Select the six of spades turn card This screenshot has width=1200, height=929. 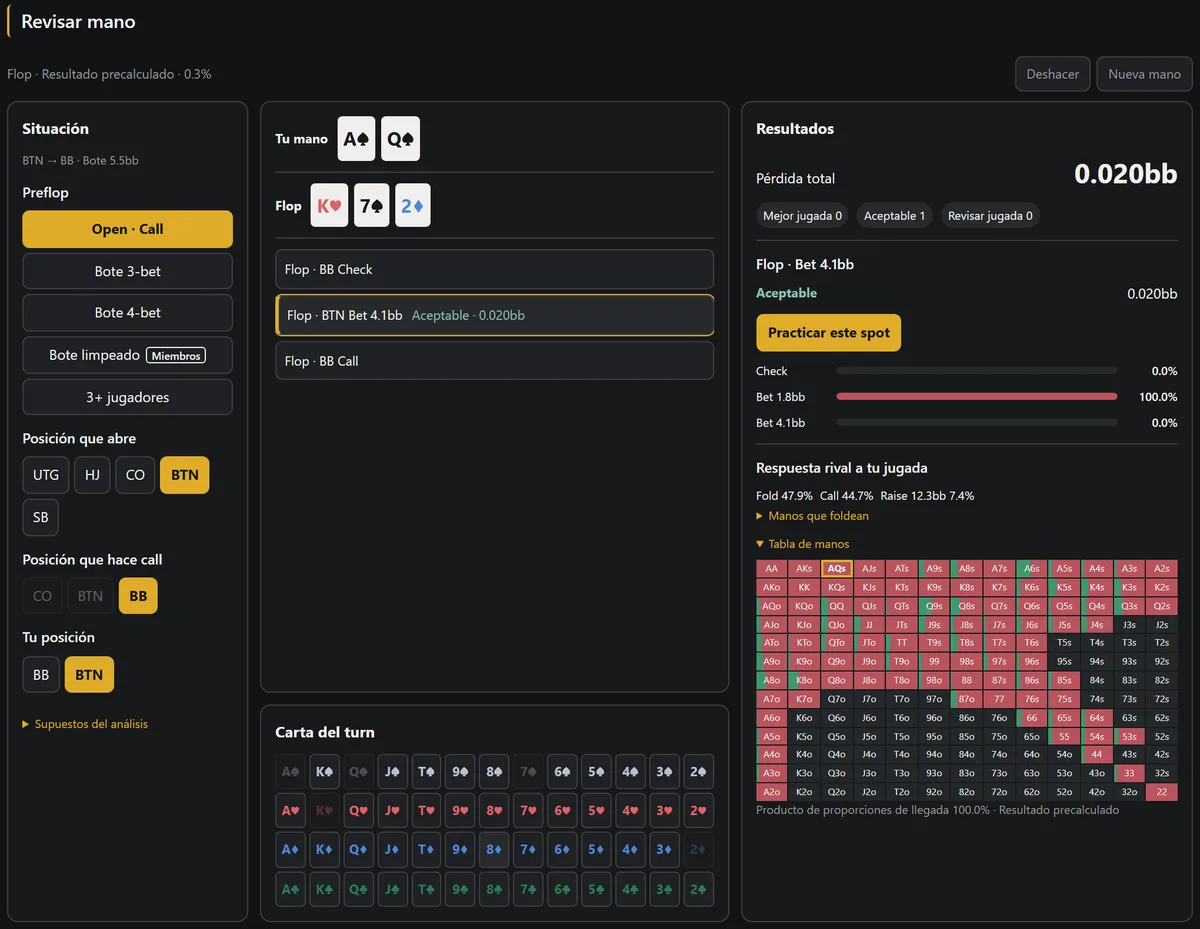coord(562,771)
